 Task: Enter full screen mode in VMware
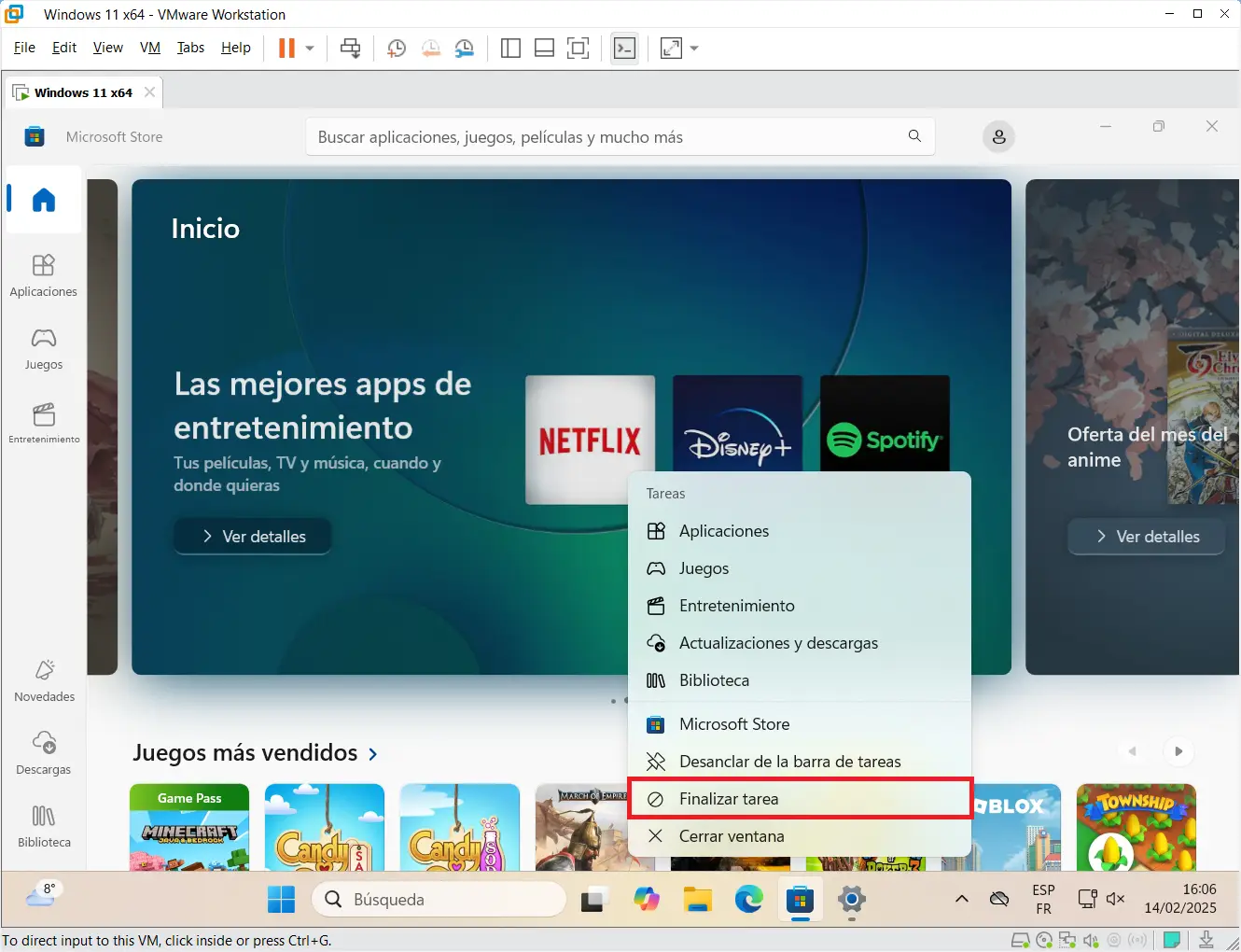pos(579,49)
